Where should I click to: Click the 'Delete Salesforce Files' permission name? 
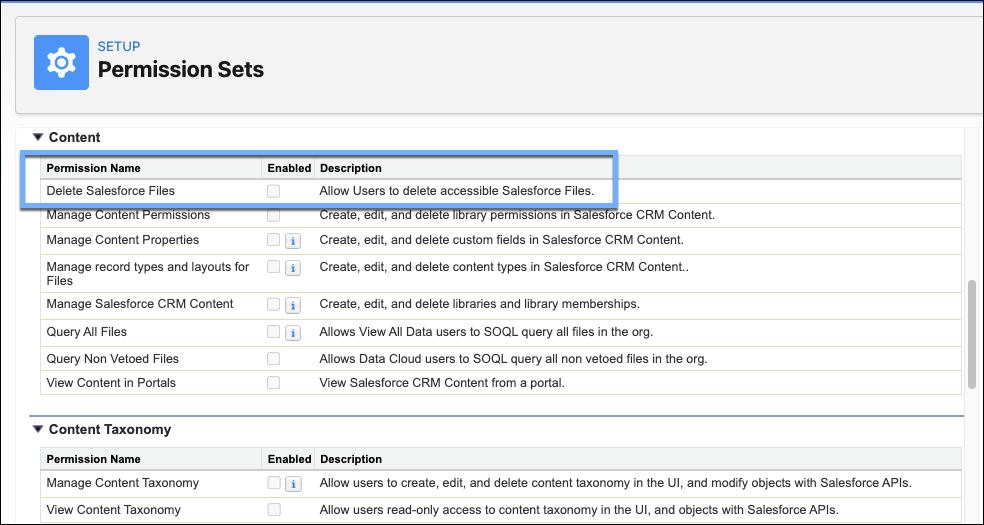[x=110, y=190]
